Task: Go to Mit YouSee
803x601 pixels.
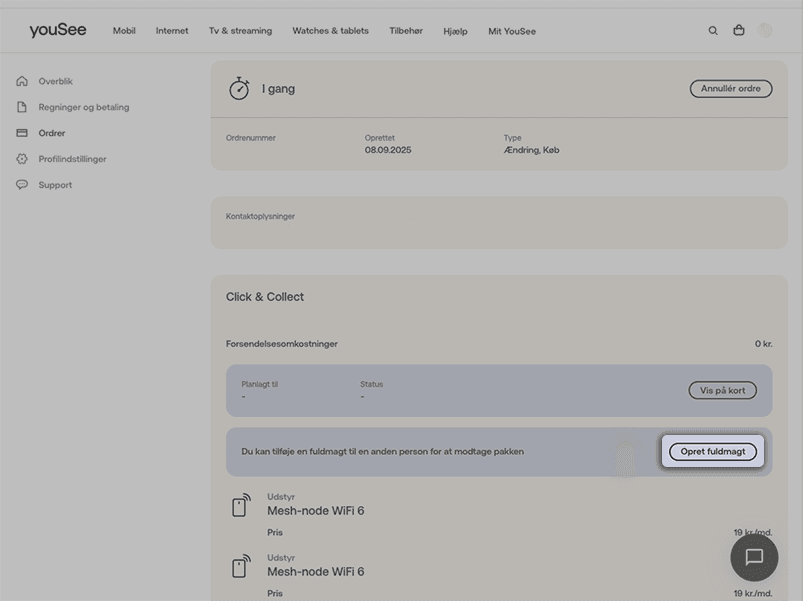Action: [512, 31]
